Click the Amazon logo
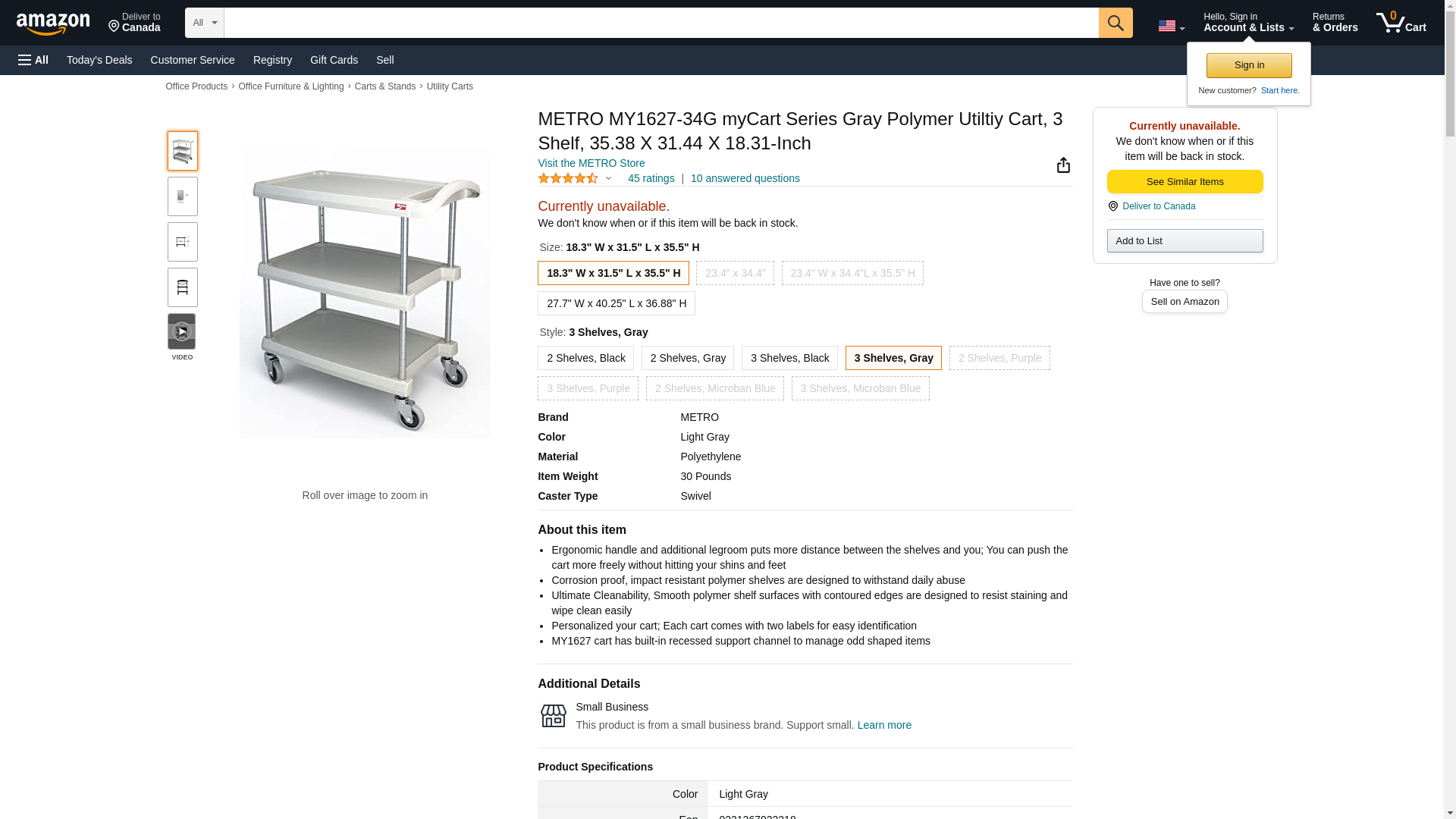Image resolution: width=1456 pixels, height=819 pixels. (53, 24)
